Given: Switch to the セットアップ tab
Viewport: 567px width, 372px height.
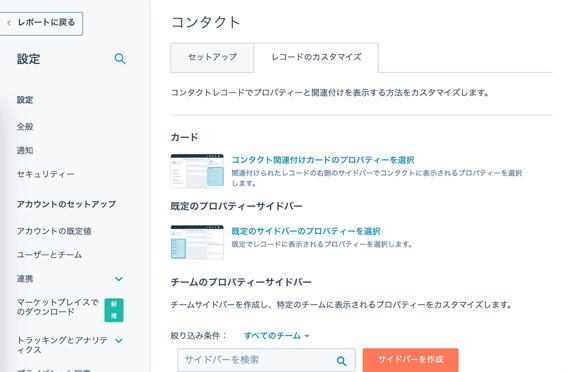Looking at the screenshot, I should click(x=212, y=57).
